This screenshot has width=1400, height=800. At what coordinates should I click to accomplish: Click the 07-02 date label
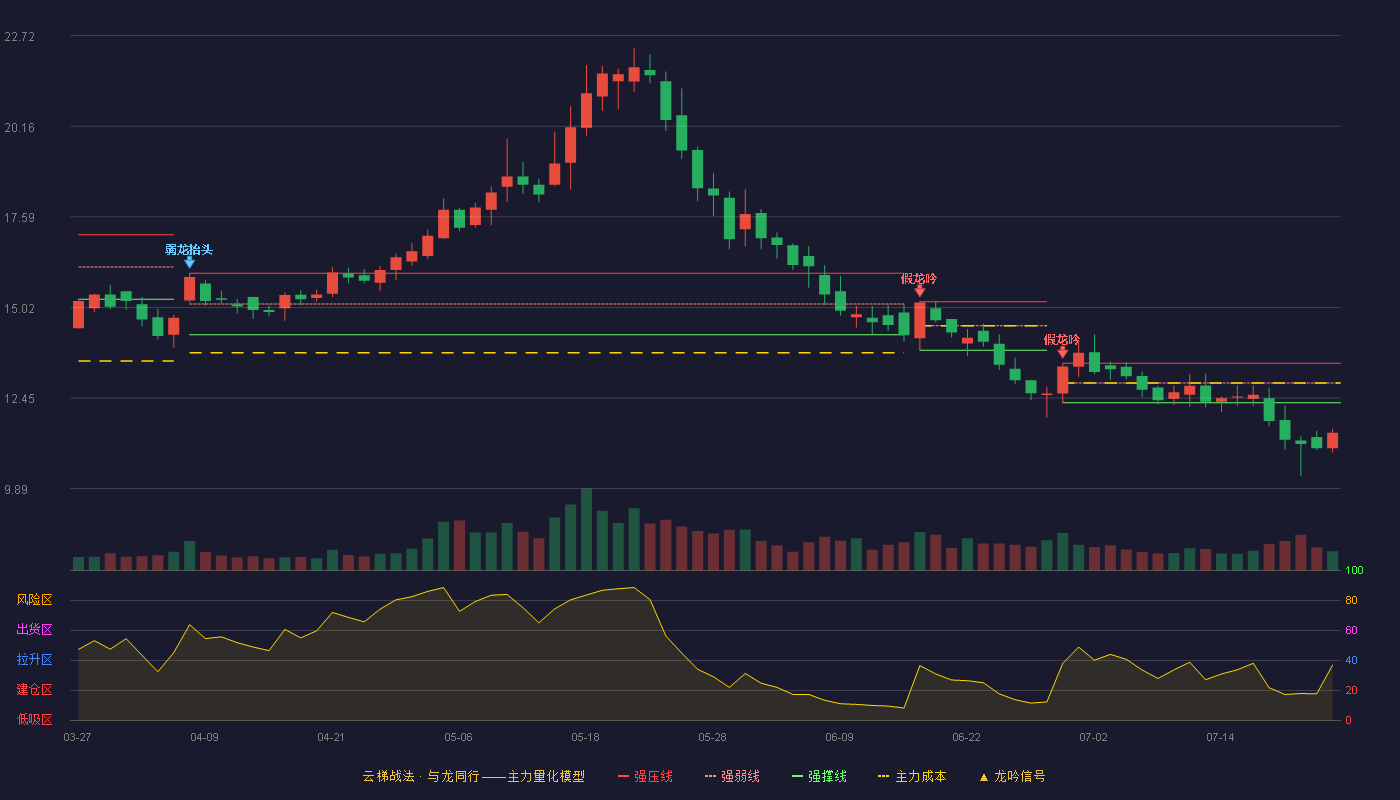(x=1093, y=737)
